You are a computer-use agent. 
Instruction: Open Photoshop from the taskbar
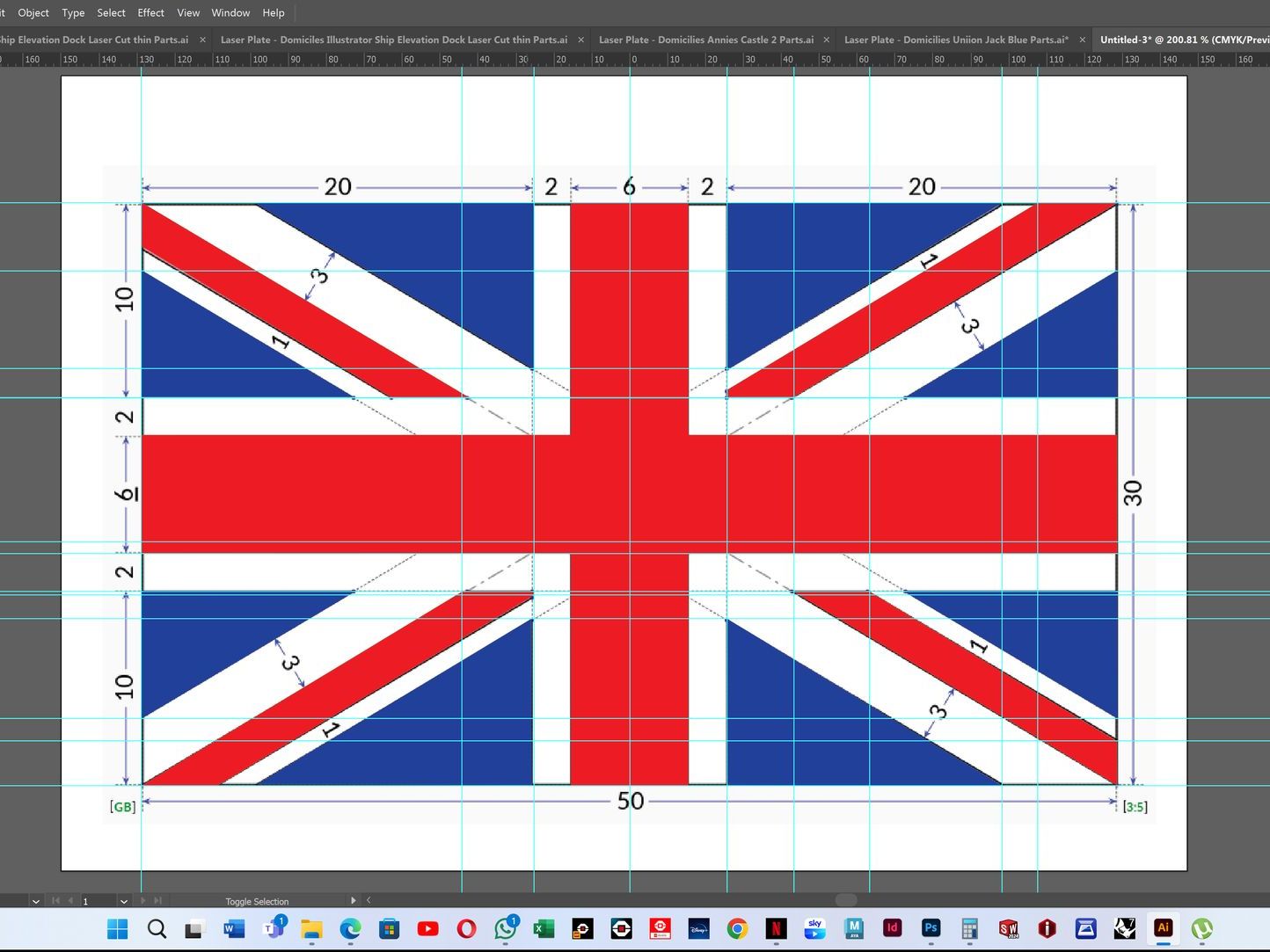[x=931, y=928]
